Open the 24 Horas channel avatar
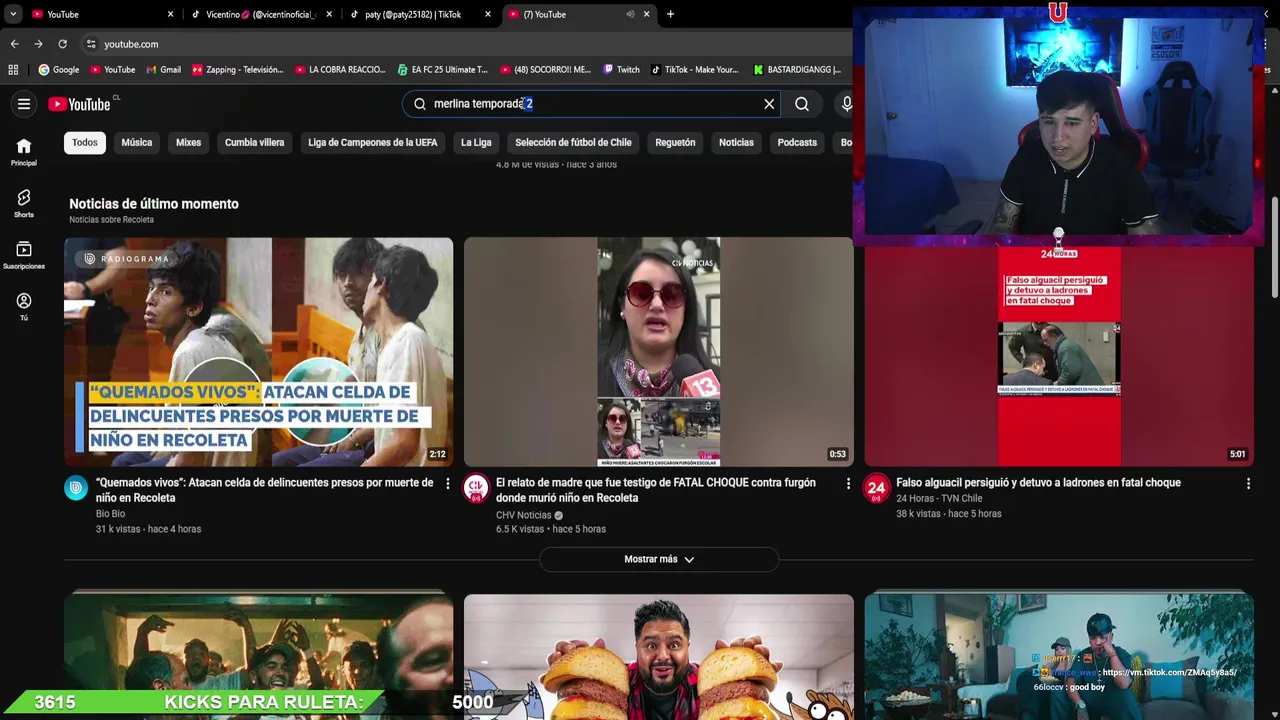 [876, 487]
